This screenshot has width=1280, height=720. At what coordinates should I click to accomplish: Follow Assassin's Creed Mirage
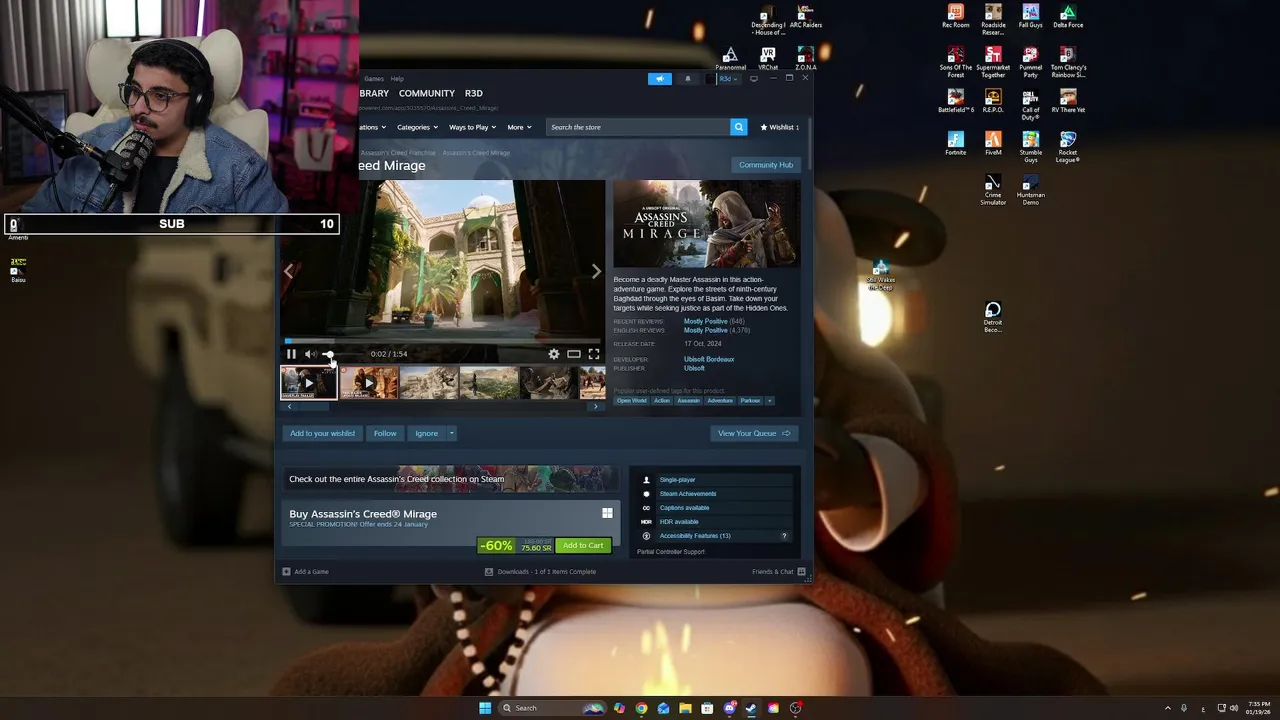(385, 433)
